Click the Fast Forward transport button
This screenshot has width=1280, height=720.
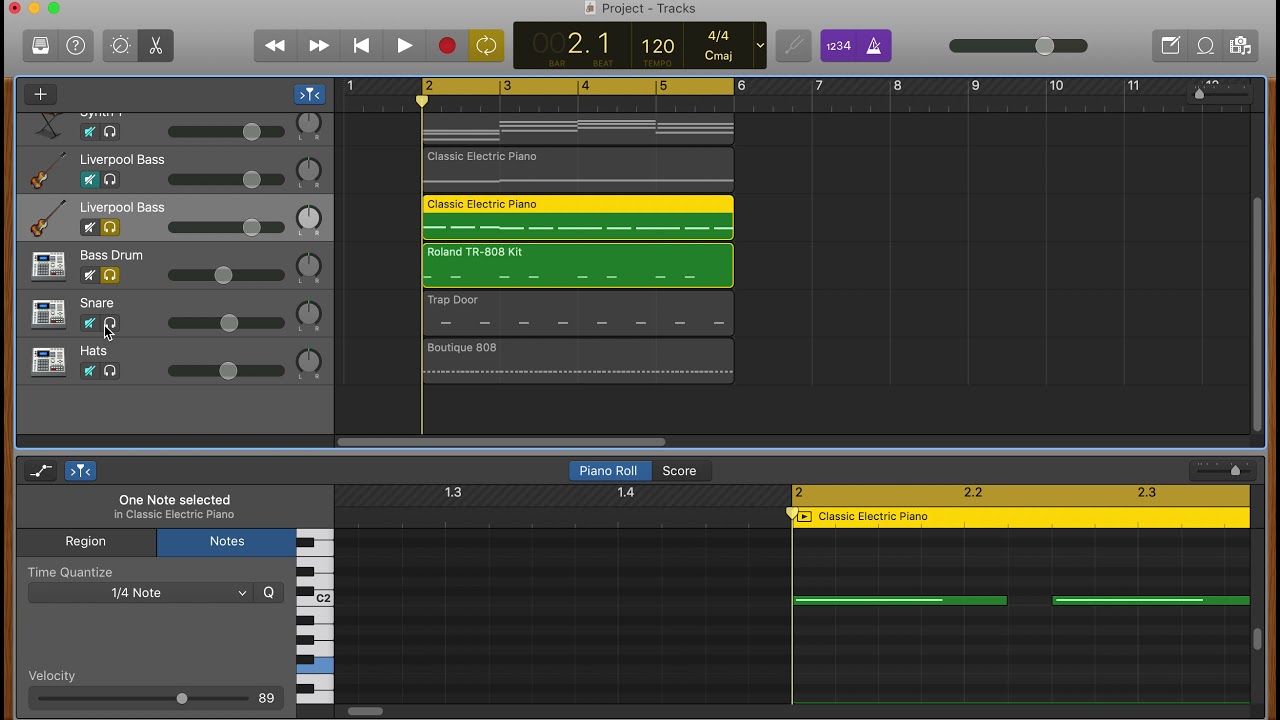pyautogui.click(x=319, y=46)
